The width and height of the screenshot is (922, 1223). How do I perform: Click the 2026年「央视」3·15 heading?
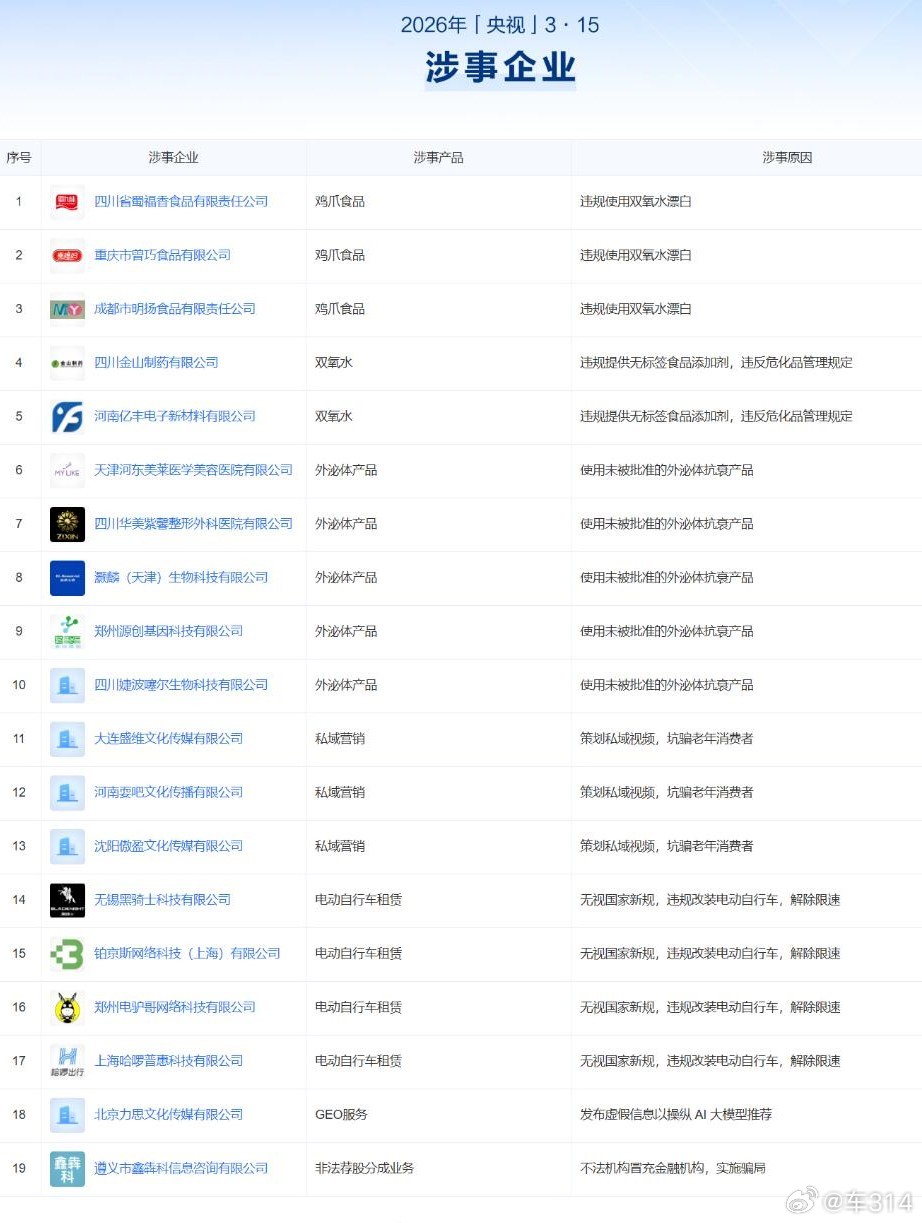click(500, 24)
